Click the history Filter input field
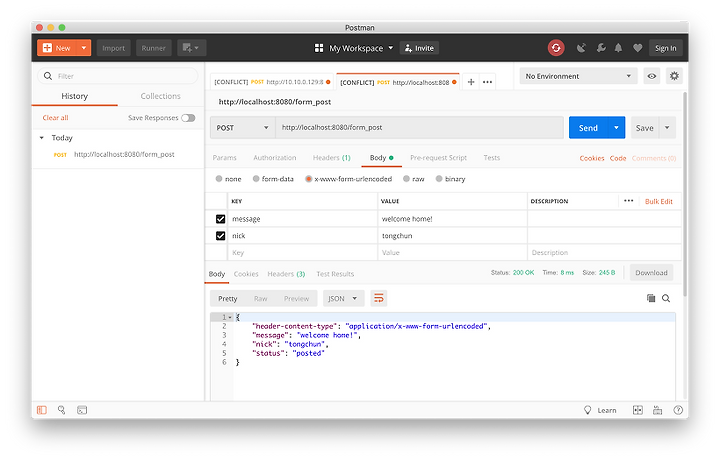Image resolution: width=720 pixels, height=460 pixels. (118, 76)
